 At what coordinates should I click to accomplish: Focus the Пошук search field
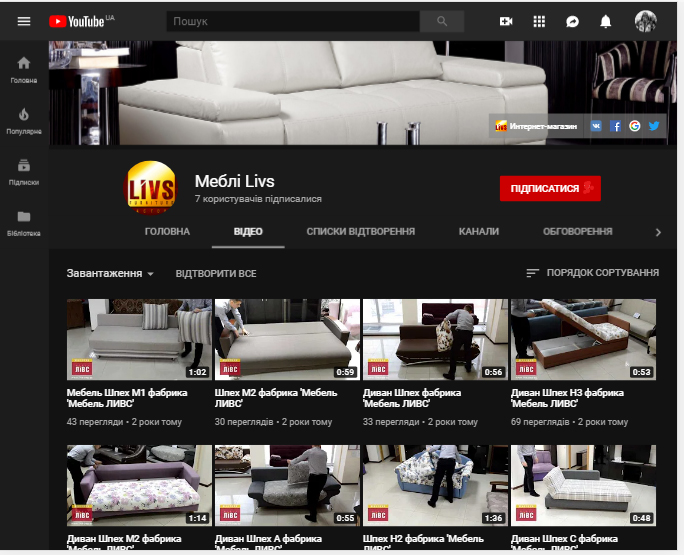[293, 21]
